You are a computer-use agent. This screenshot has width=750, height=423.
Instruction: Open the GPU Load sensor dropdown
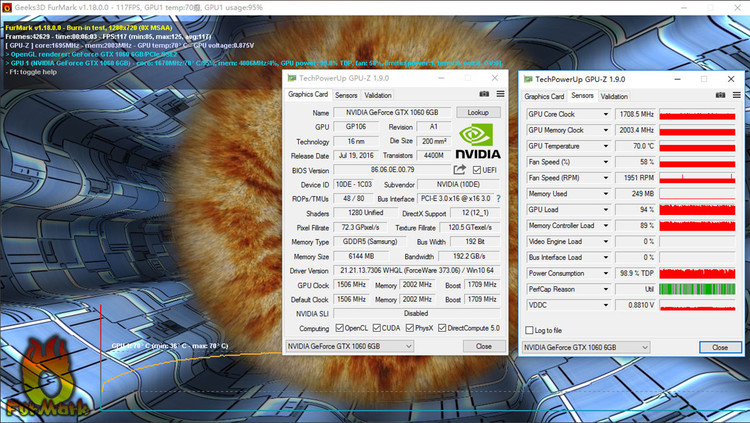(x=606, y=210)
